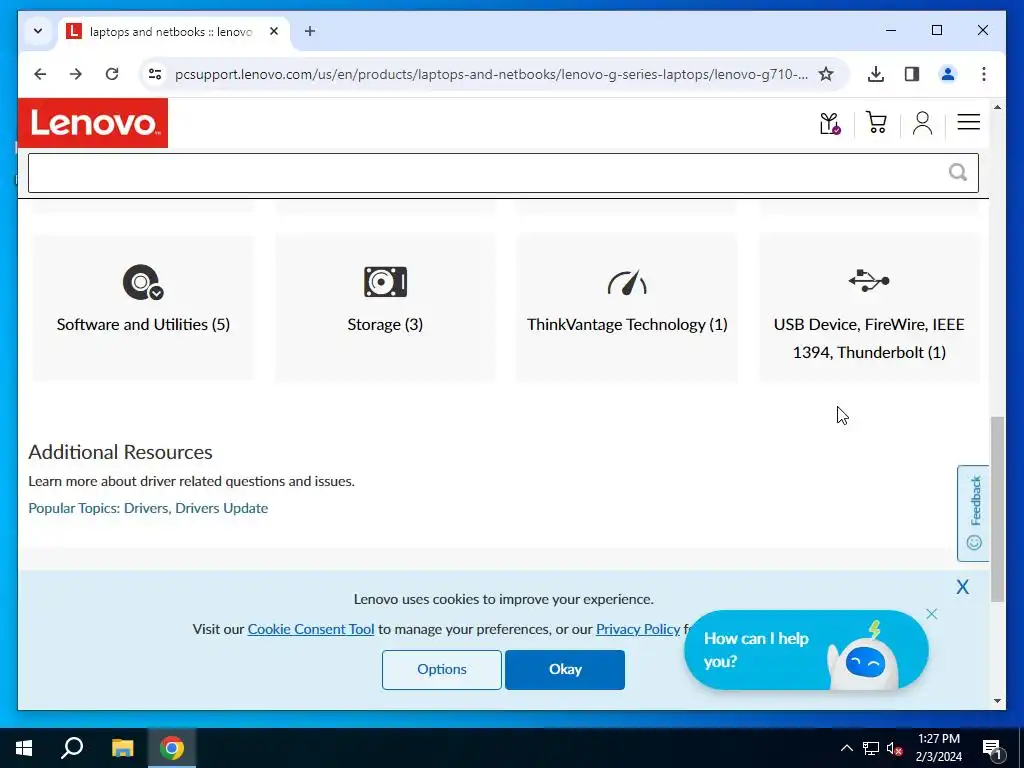Open the How can I help chatbot
The height and width of the screenshot is (768, 1024).
point(806,650)
